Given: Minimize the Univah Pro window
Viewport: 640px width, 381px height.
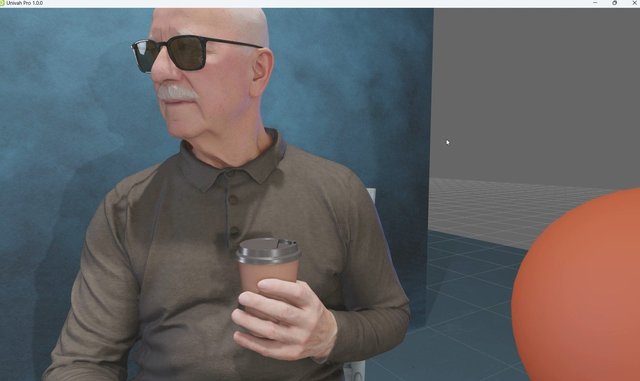Looking at the screenshot, I should tap(595, 3).
